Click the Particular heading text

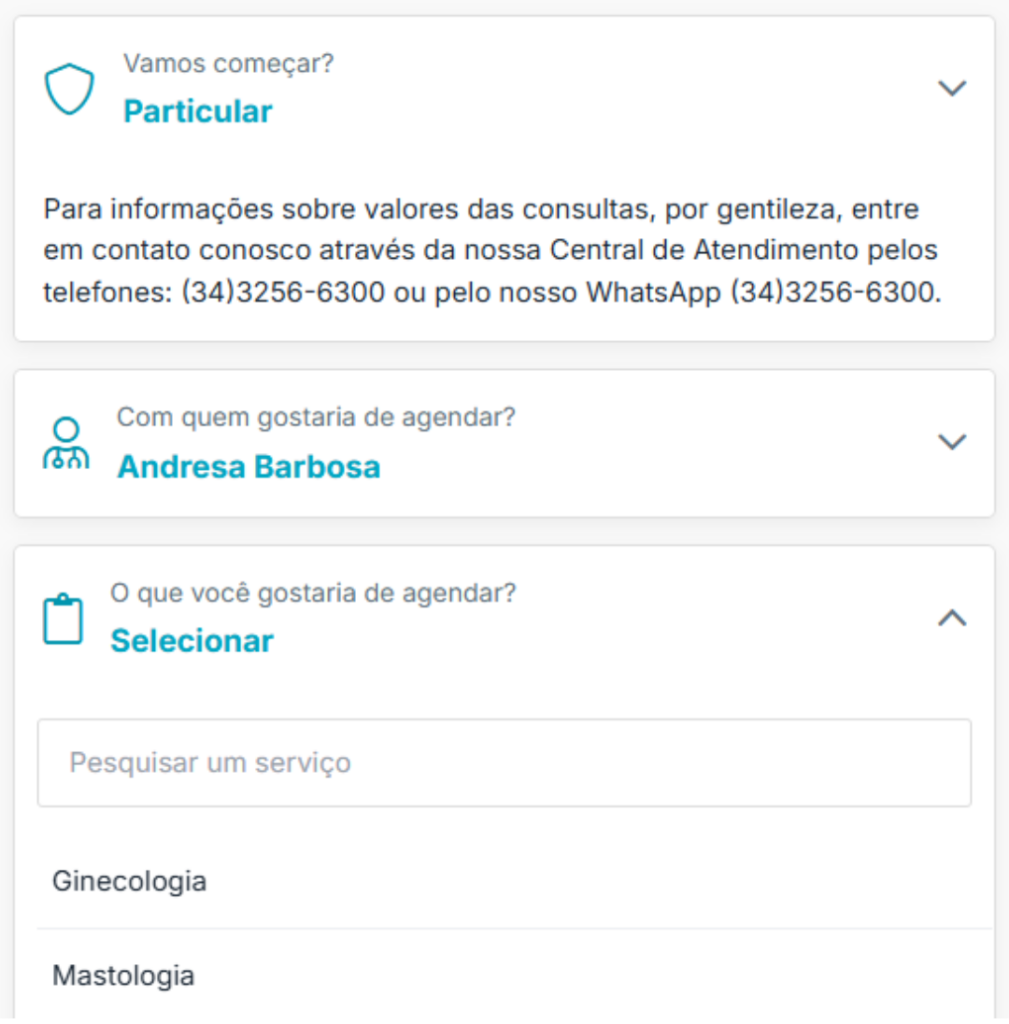click(197, 111)
